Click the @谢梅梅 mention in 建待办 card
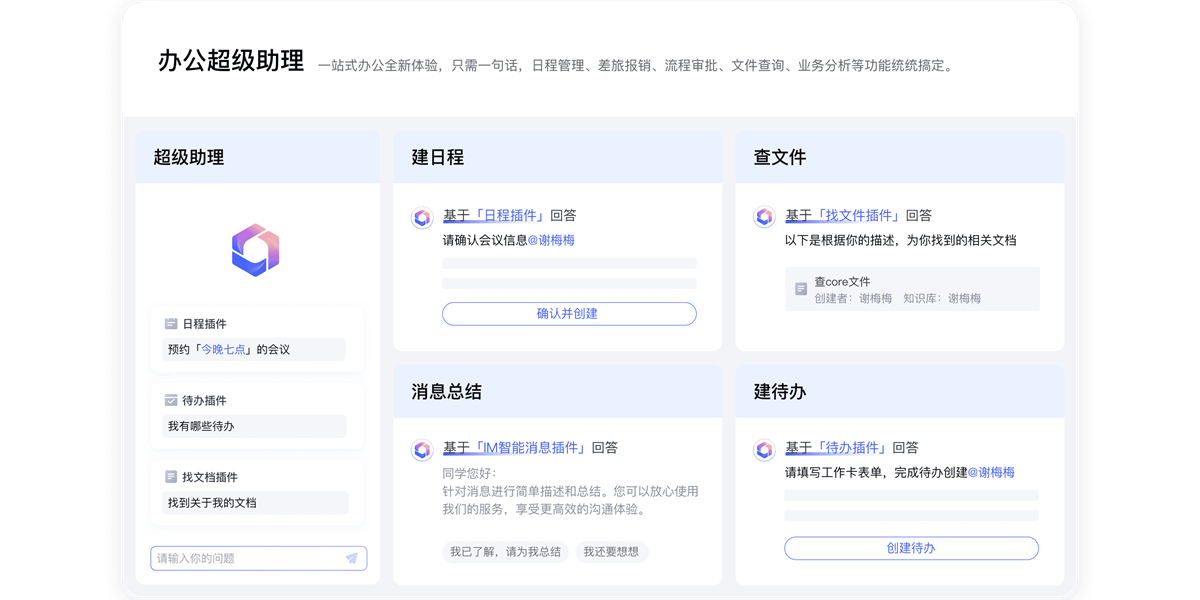This screenshot has height=600, width=1200. [x=991, y=472]
